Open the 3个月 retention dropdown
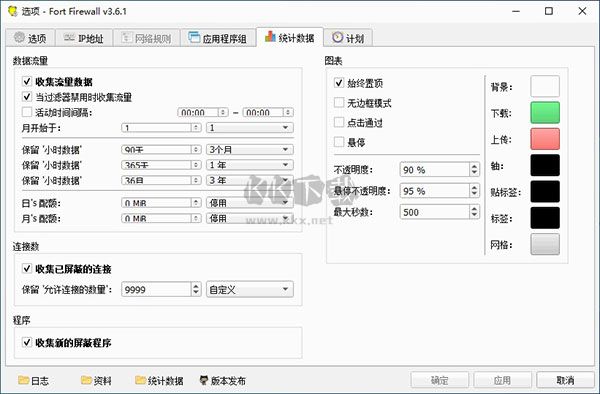 click(x=250, y=149)
